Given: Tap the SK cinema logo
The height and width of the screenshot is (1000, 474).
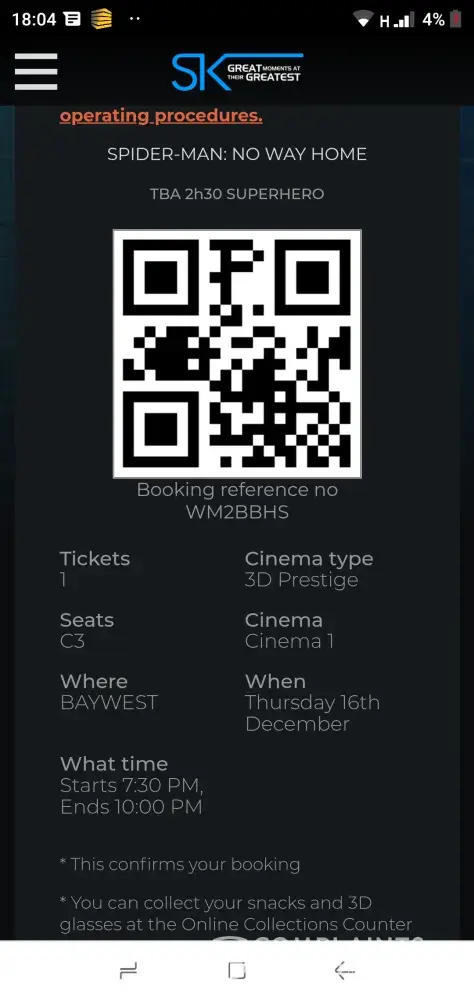Looking at the screenshot, I should click(x=237, y=72).
